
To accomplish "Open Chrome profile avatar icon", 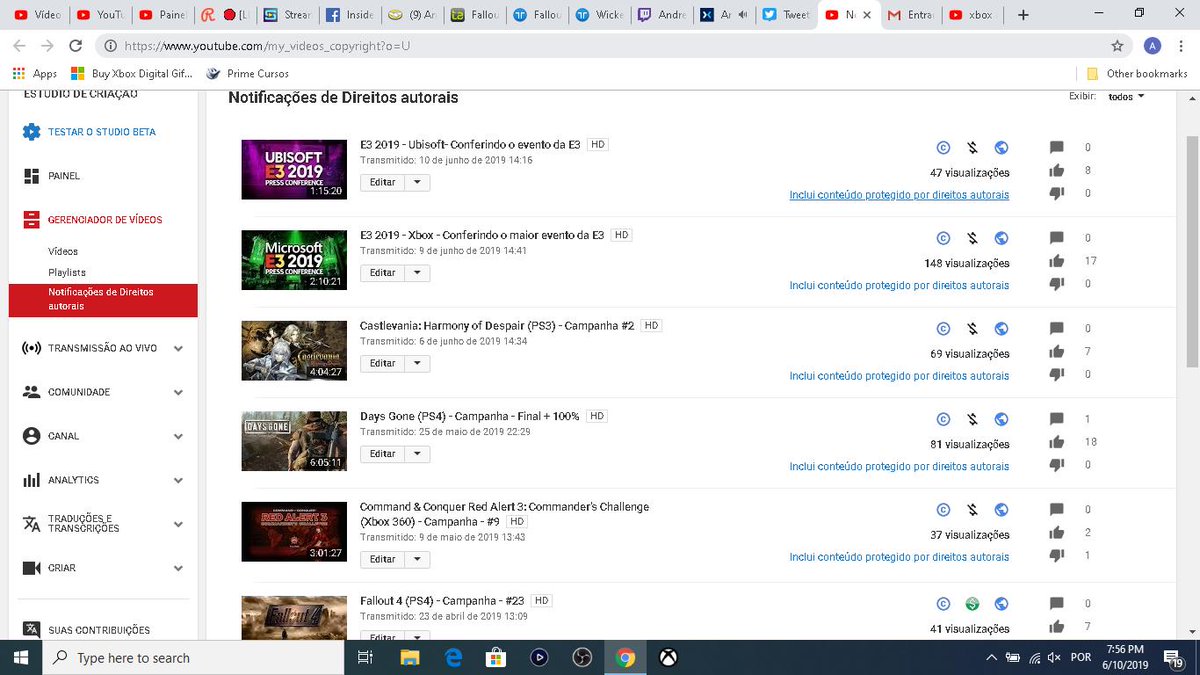I will click(1153, 46).
